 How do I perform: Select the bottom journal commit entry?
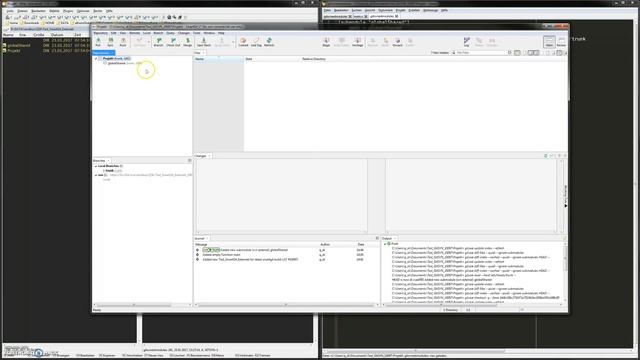[x=286, y=260]
